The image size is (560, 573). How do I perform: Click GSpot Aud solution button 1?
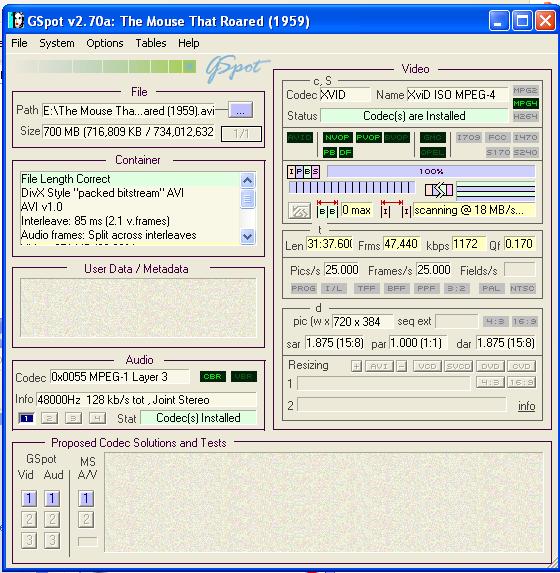click(x=52, y=498)
